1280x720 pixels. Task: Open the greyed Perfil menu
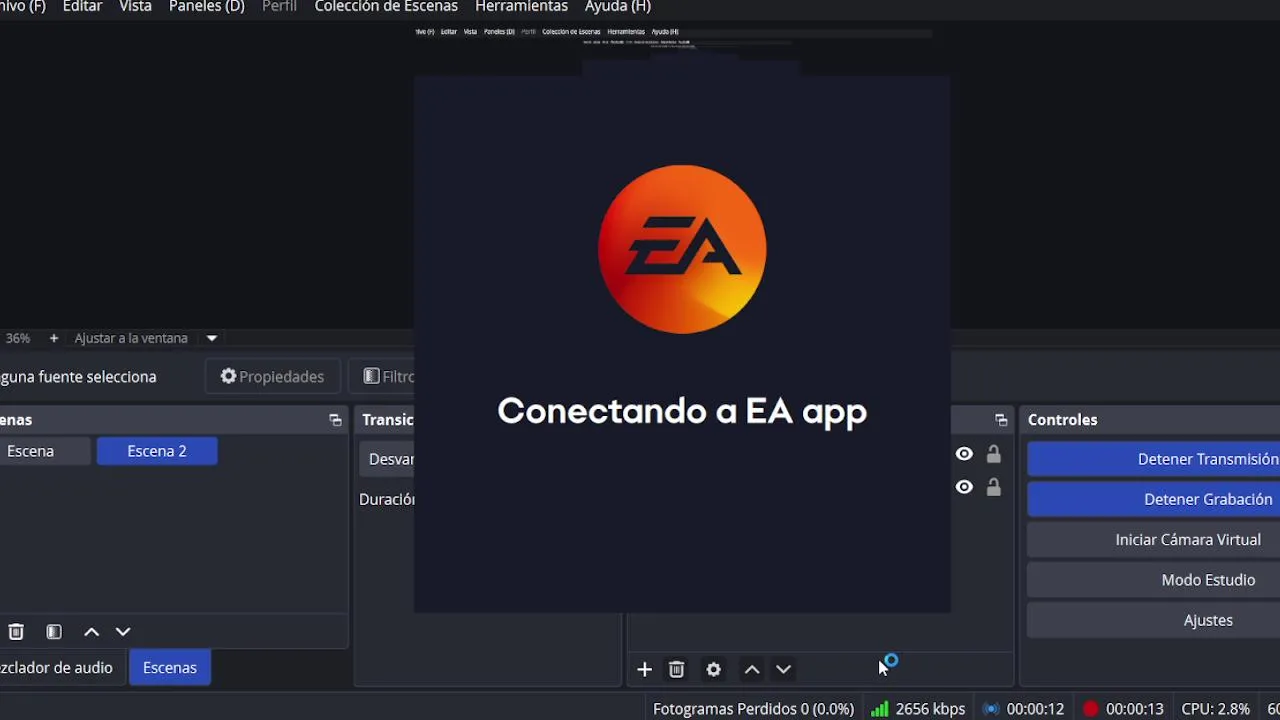click(x=279, y=7)
